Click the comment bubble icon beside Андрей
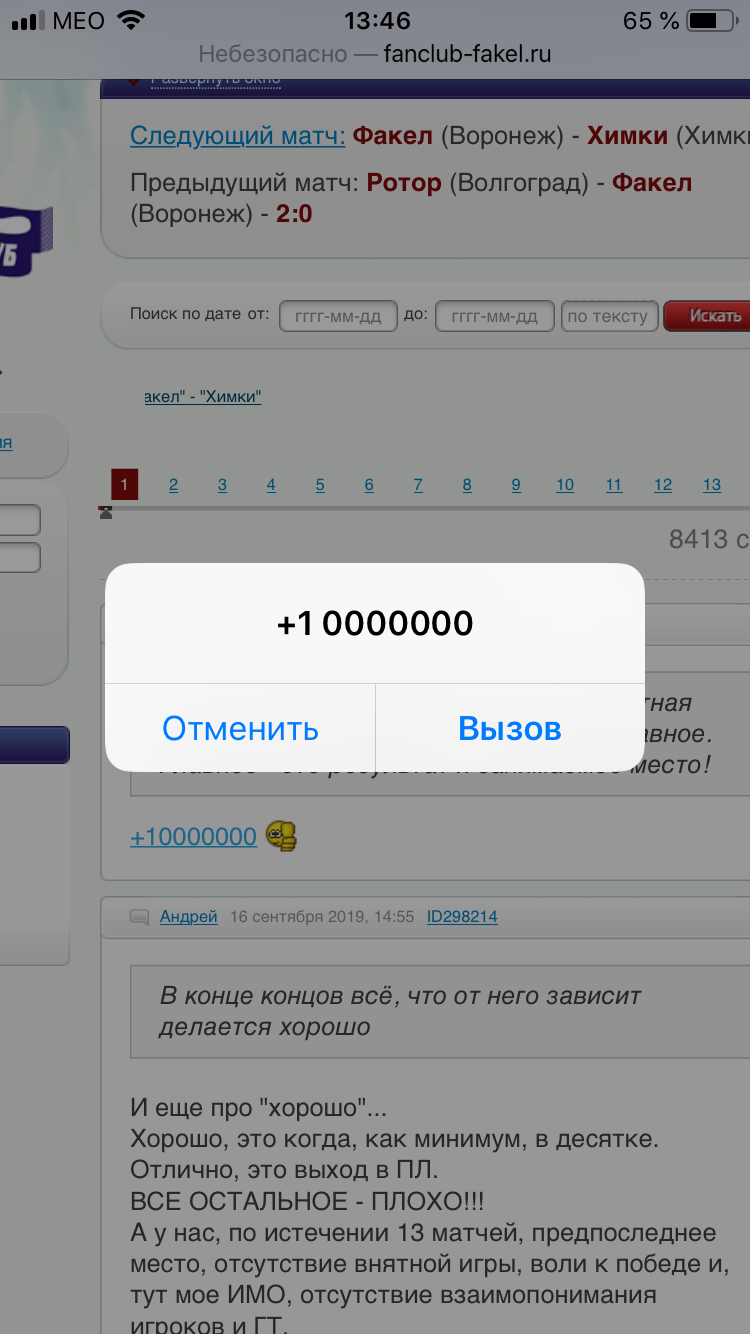This screenshot has width=750, height=1334. pyautogui.click(x=140, y=917)
